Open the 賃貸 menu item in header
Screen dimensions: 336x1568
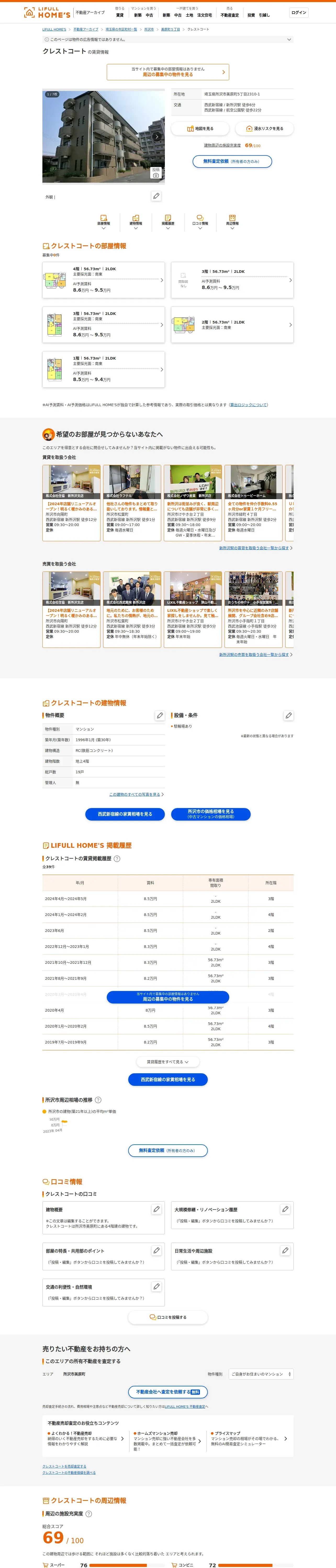pos(120,15)
